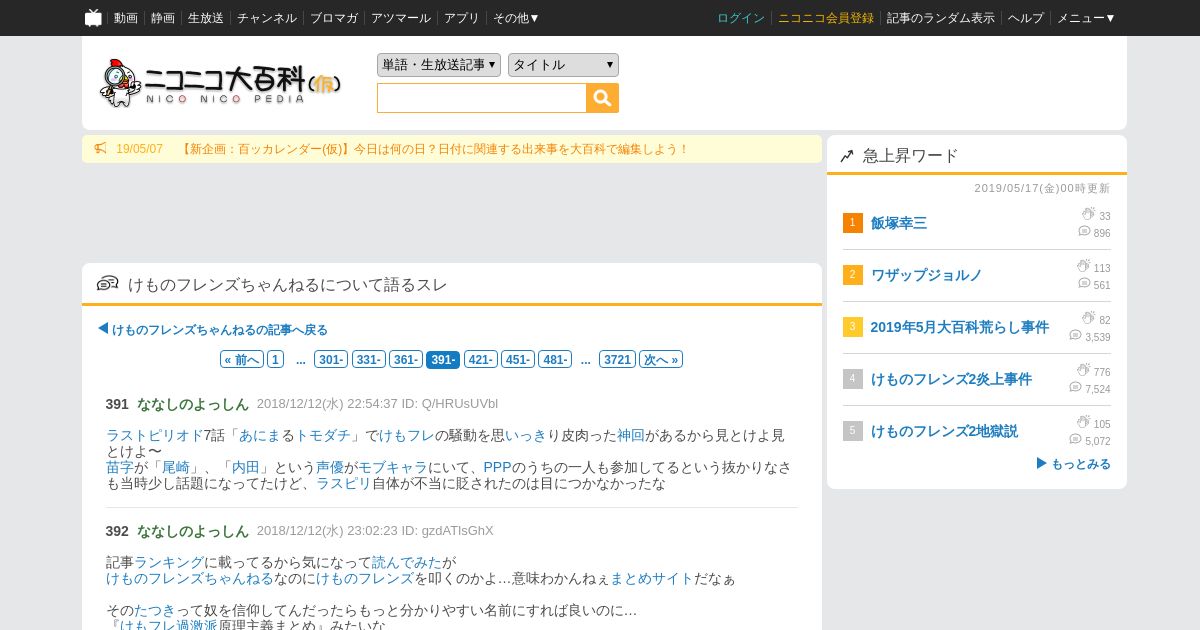Click ニコニコ会員登録 link
The height and width of the screenshot is (630, 1200).
[826, 18]
